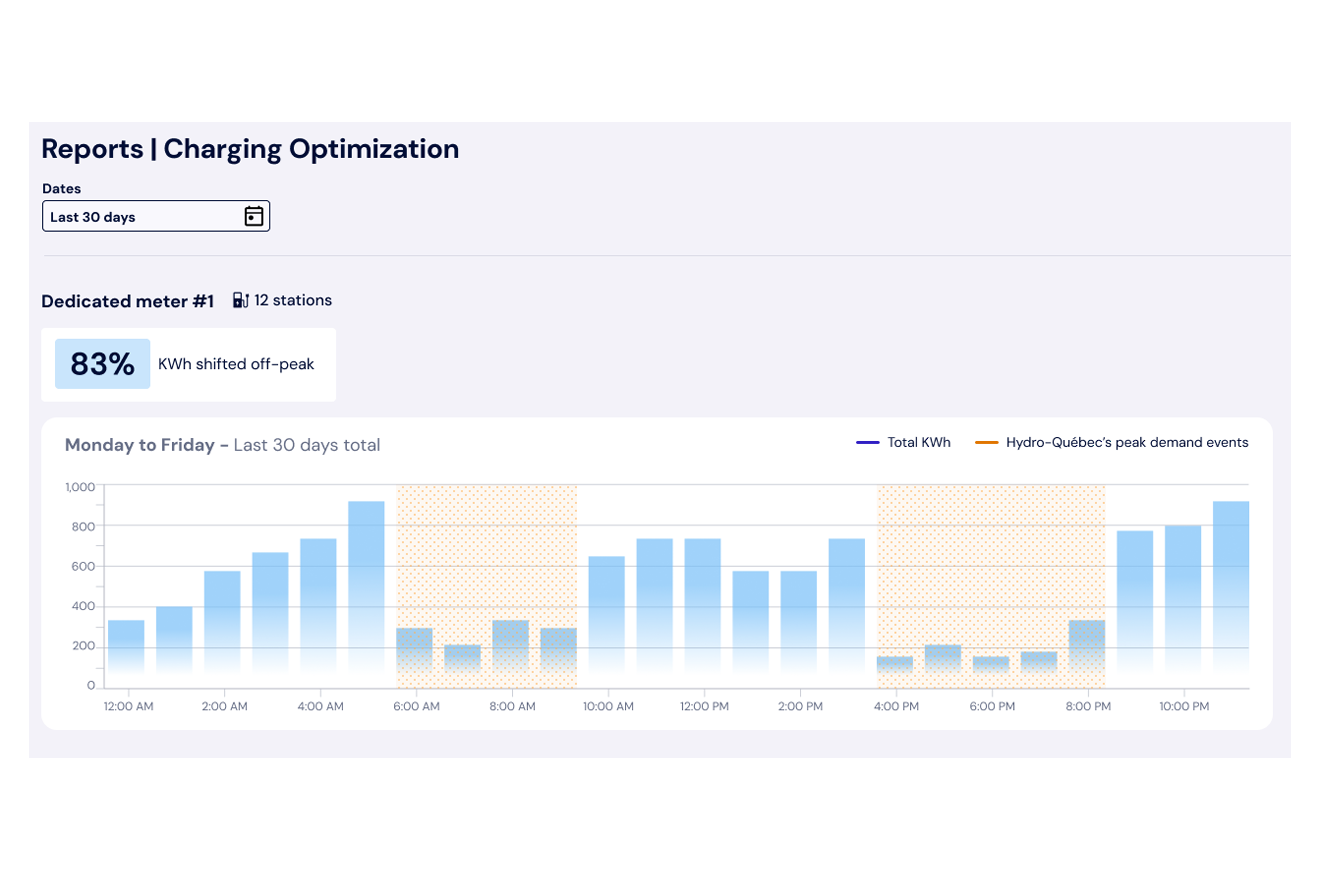The width and height of the screenshot is (1320, 880).
Task: Click the 1,000 label on the y-axis
Action: point(82,486)
